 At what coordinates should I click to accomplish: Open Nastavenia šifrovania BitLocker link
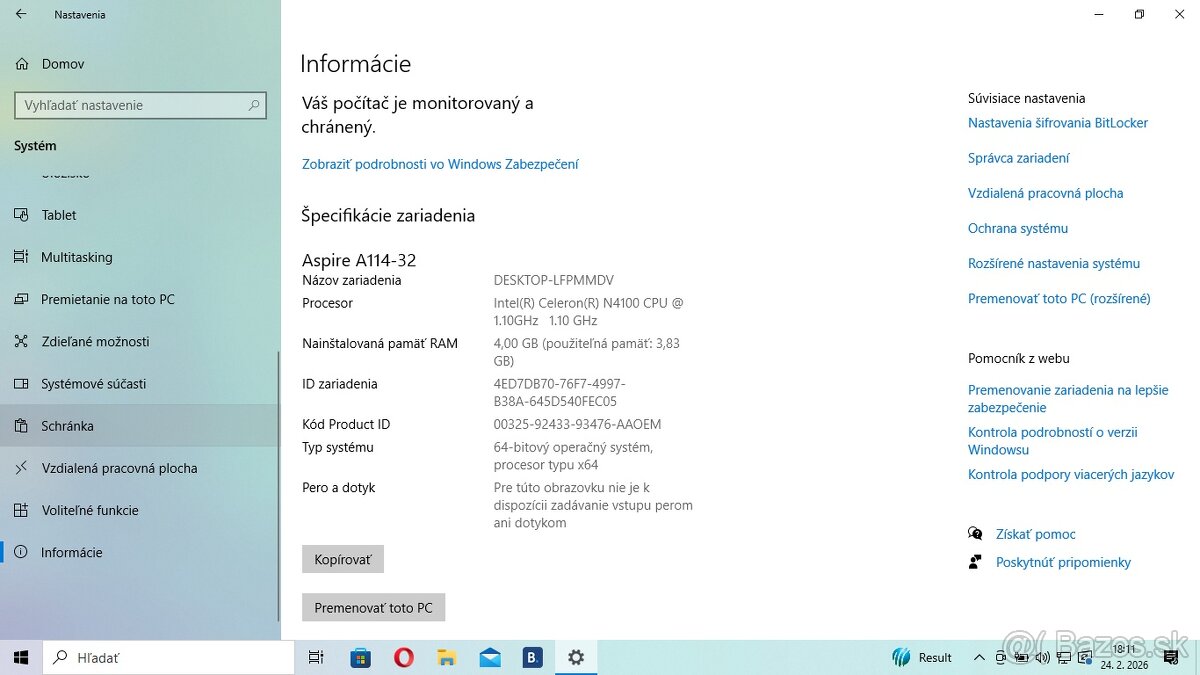(1058, 123)
